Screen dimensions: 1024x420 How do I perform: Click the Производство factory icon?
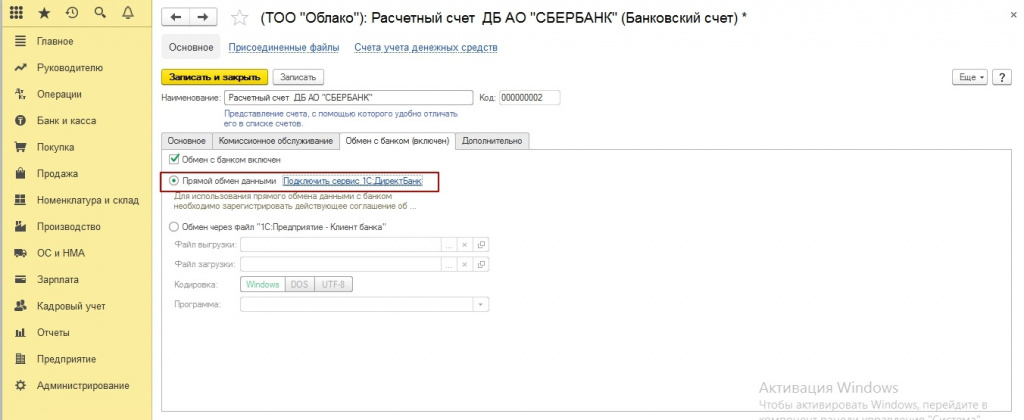coord(20,227)
